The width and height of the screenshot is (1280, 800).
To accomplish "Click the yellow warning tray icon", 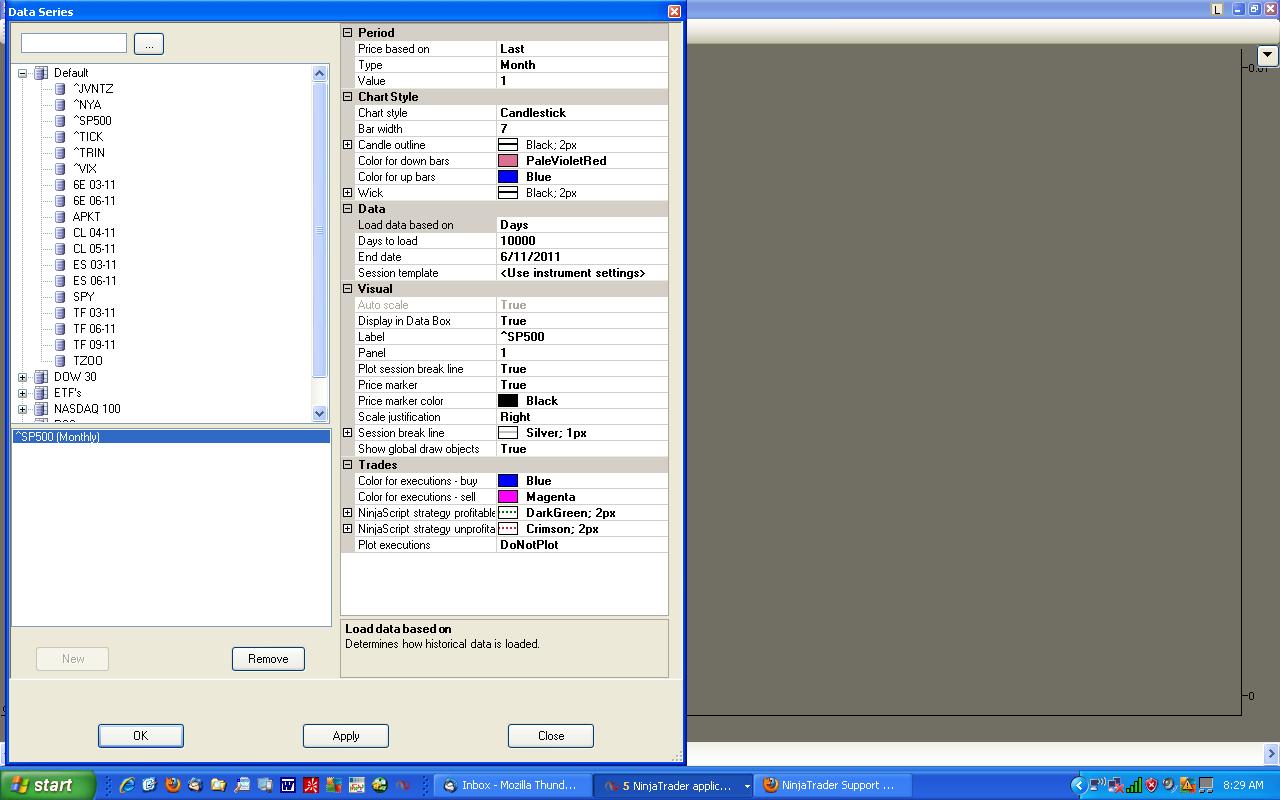I will click(x=1188, y=785).
